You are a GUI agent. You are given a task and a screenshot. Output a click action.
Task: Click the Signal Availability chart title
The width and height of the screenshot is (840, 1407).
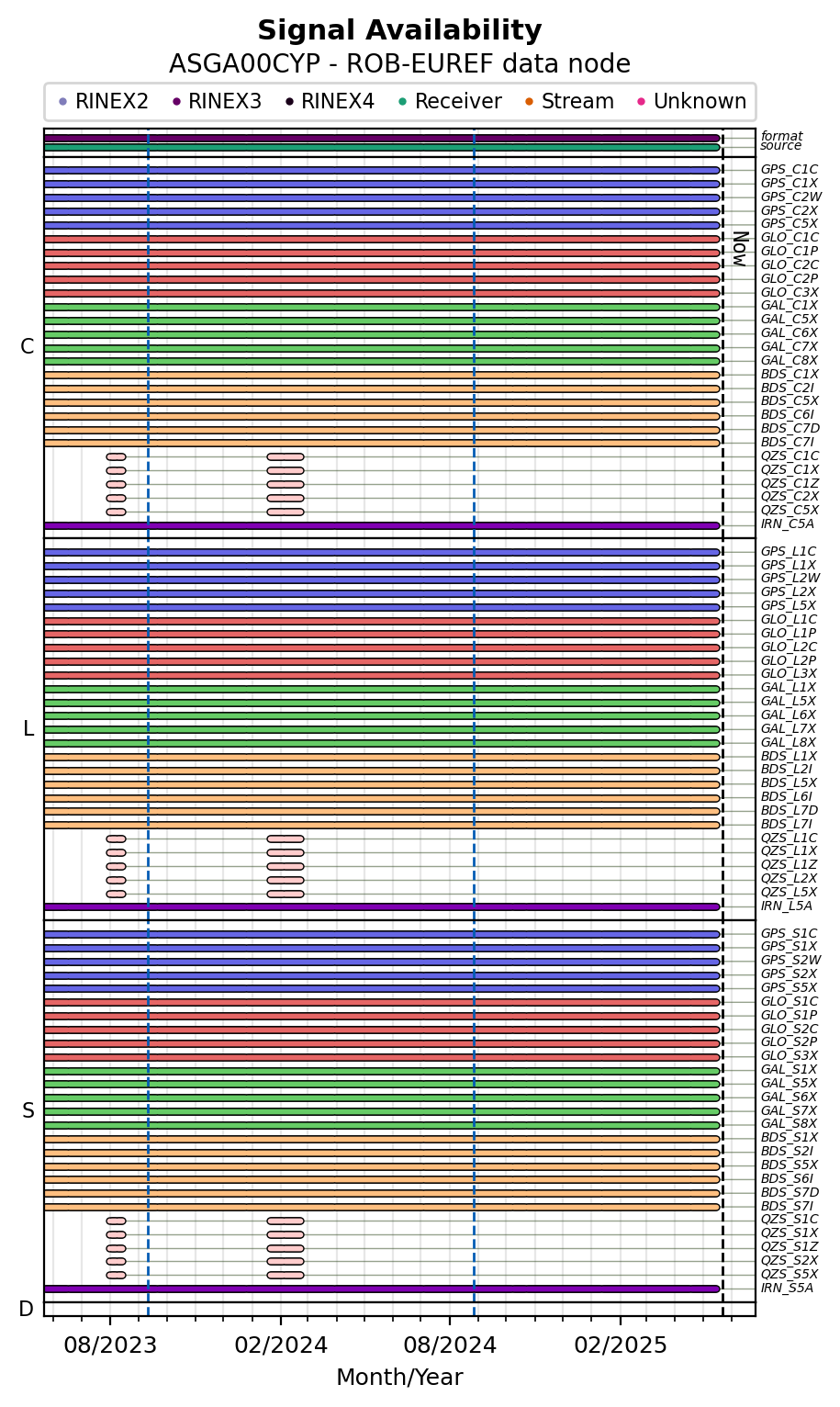pos(399,31)
